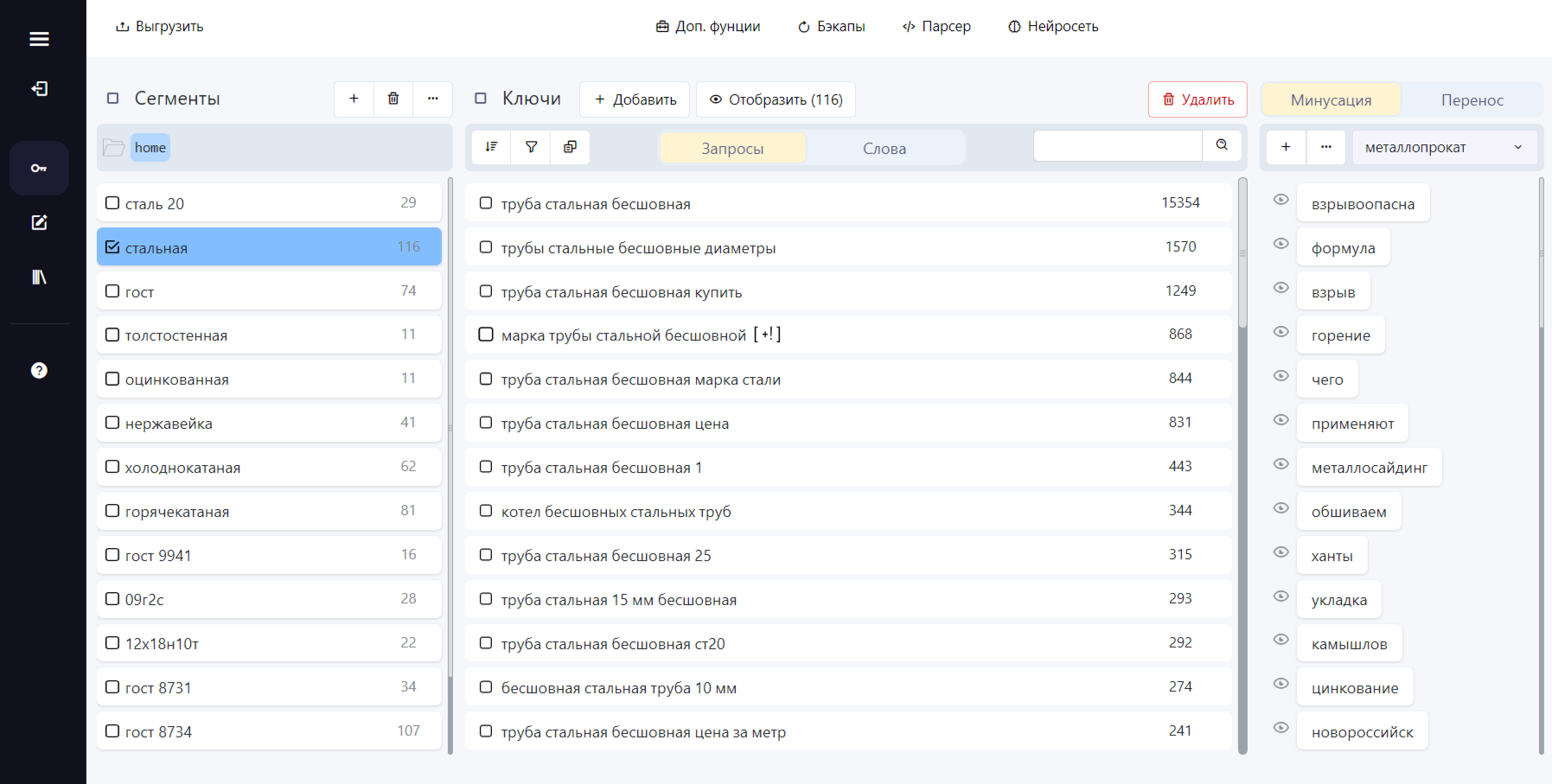The height and width of the screenshot is (784, 1552).
Task: Open the key icon section in sidebar
Action: click(x=39, y=168)
